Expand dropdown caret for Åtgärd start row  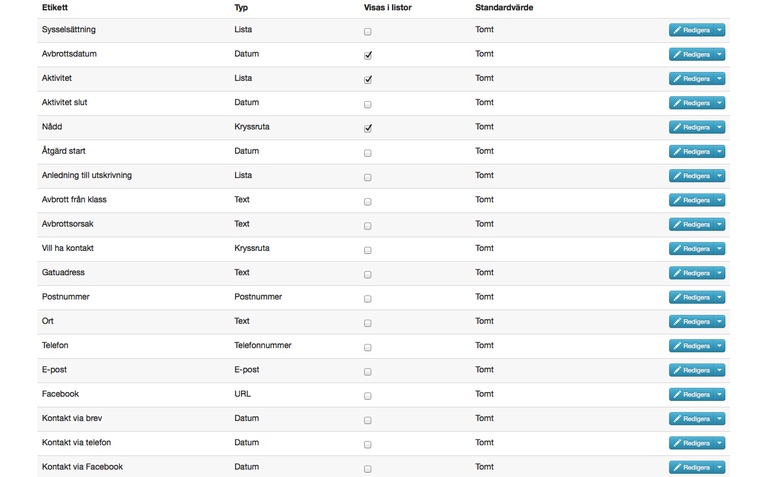[x=719, y=152]
